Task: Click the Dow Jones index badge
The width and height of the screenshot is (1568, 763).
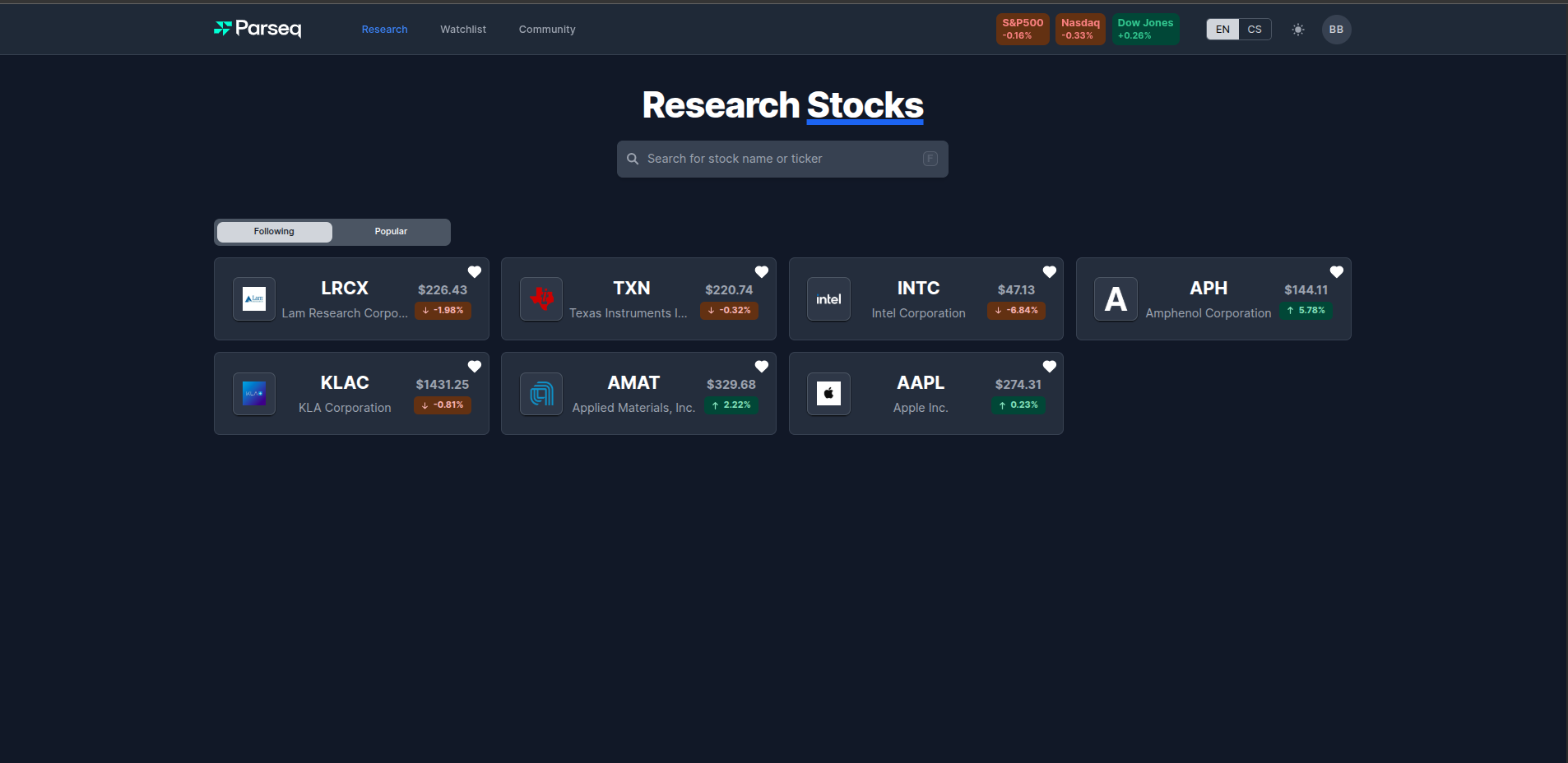Action: pos(1144,29)
